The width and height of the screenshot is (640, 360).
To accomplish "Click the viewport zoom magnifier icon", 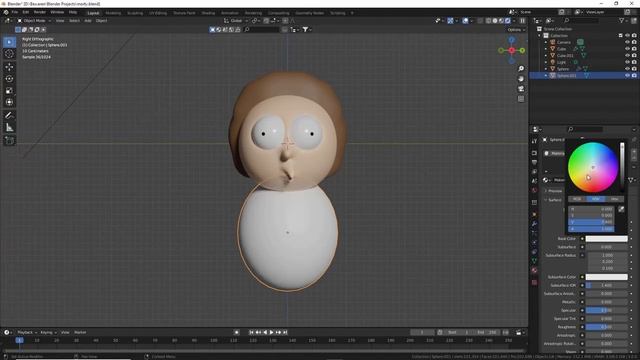I will 521,69.
